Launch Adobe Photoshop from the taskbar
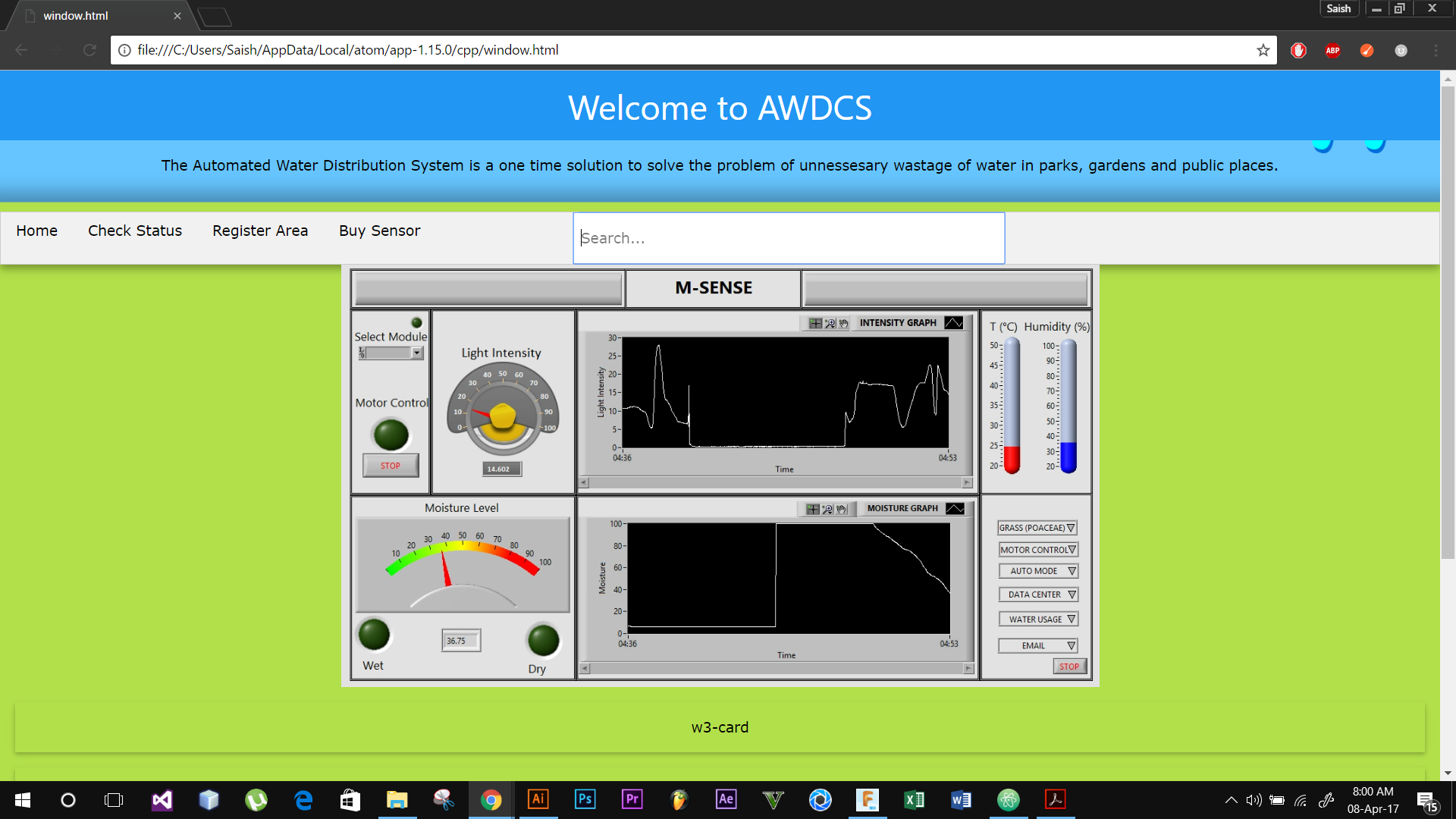1456x819 pixels. click(585, 799)
